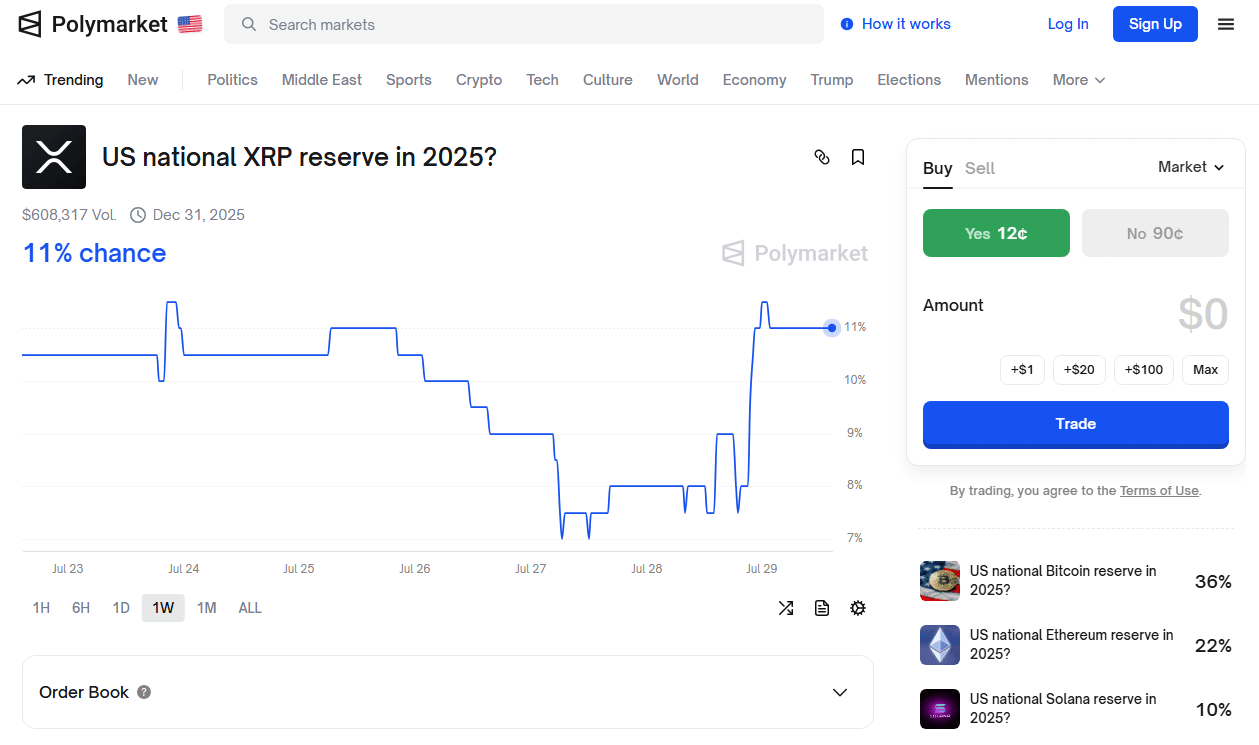Image resolution: width=1259 pixels, height=745 pixels.
Task: Click the US flag icon next to the logo
Action: (x=189, y=23)
